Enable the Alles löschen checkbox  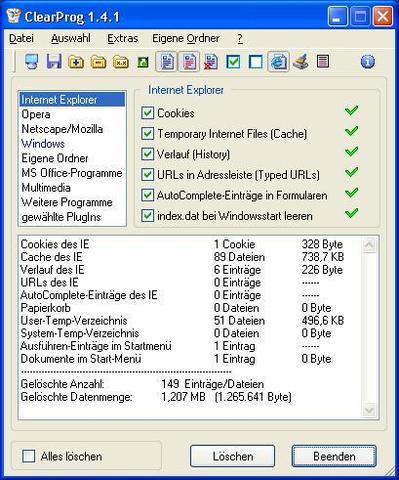click(28, 456)
